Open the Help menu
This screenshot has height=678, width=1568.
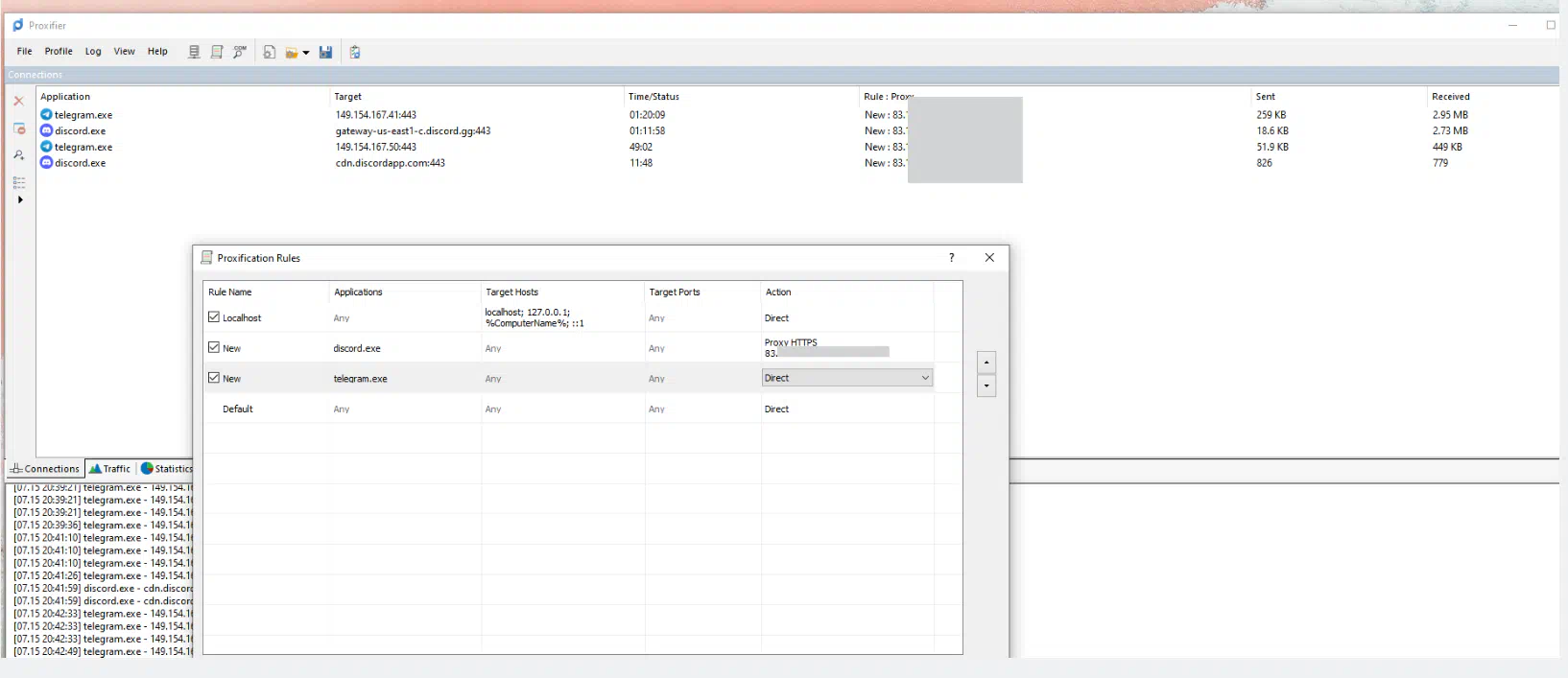(x=157, y=52)
